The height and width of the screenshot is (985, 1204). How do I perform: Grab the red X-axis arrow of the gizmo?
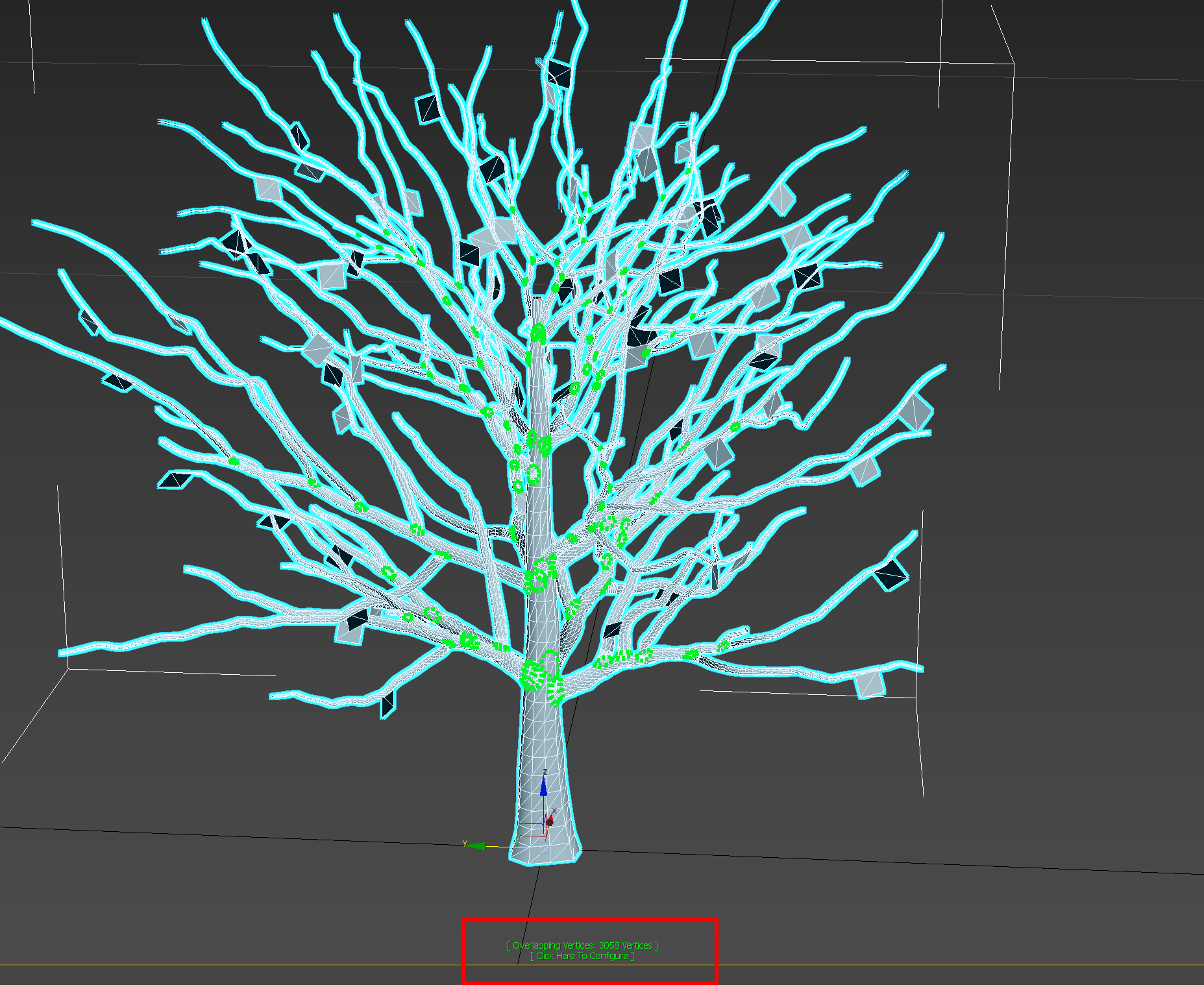pyautogui.click(x=550, y=820)
